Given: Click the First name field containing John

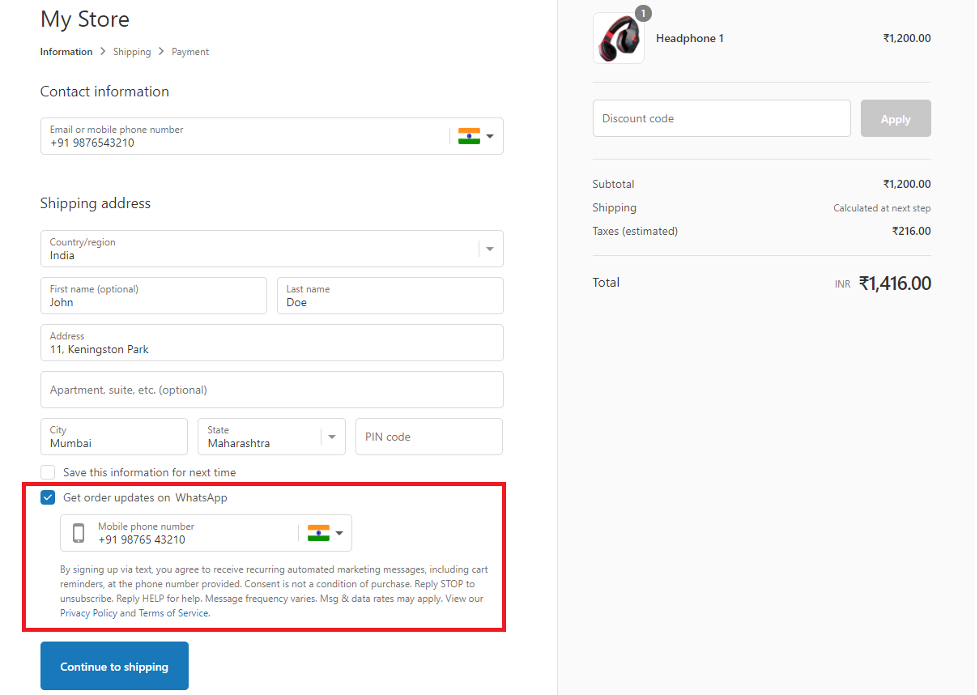Looking at the screenshot, I should pyautogui.click(x=153, y=295).
